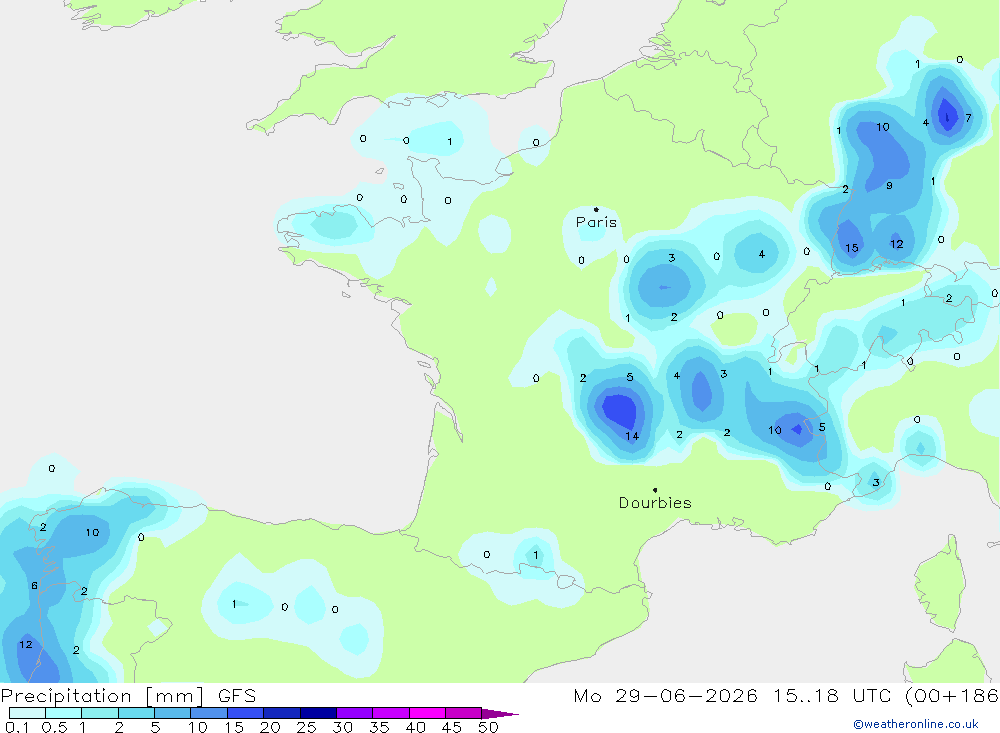This screenshot has height=733, width=1000.
Task: Click the '(00+186' forecast run text
Action: coord(952,695)
